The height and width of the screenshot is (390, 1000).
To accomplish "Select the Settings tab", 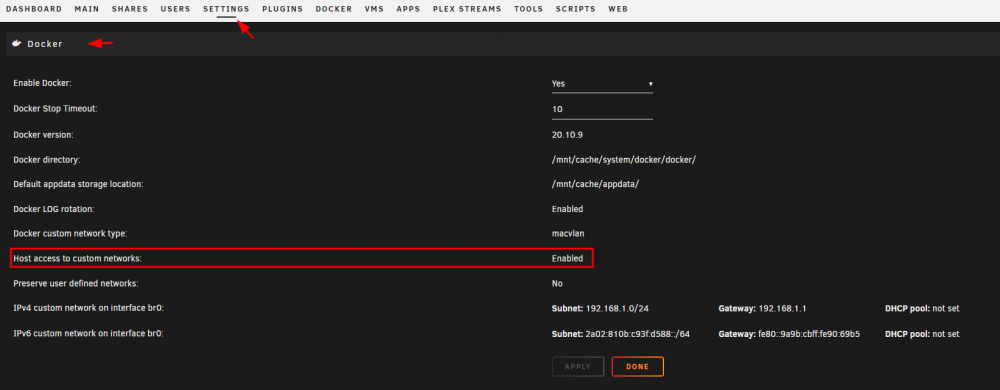I will pyautogui.click(x=226, y=9).
